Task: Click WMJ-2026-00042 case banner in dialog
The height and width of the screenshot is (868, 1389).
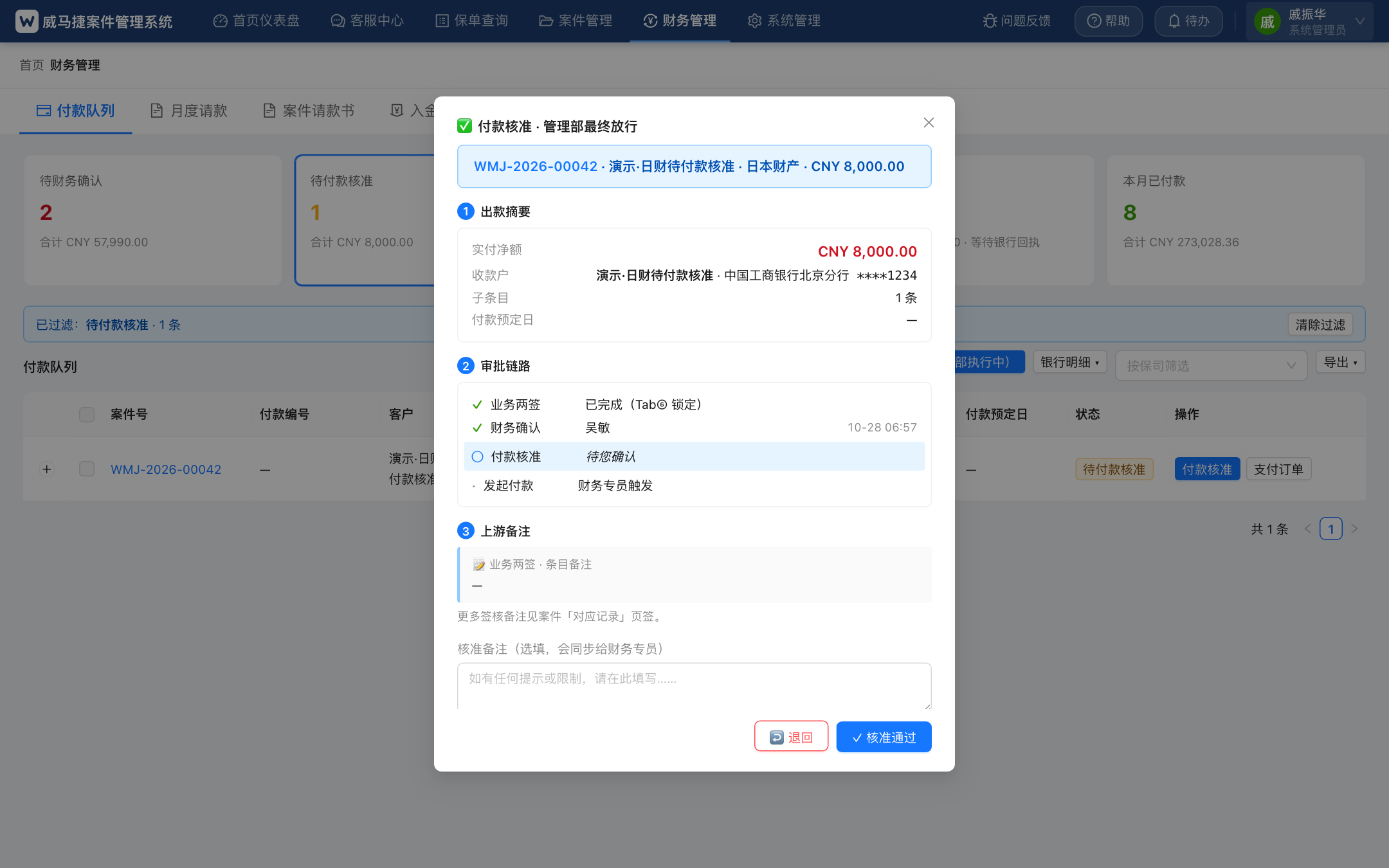Action: pos(694,167)
